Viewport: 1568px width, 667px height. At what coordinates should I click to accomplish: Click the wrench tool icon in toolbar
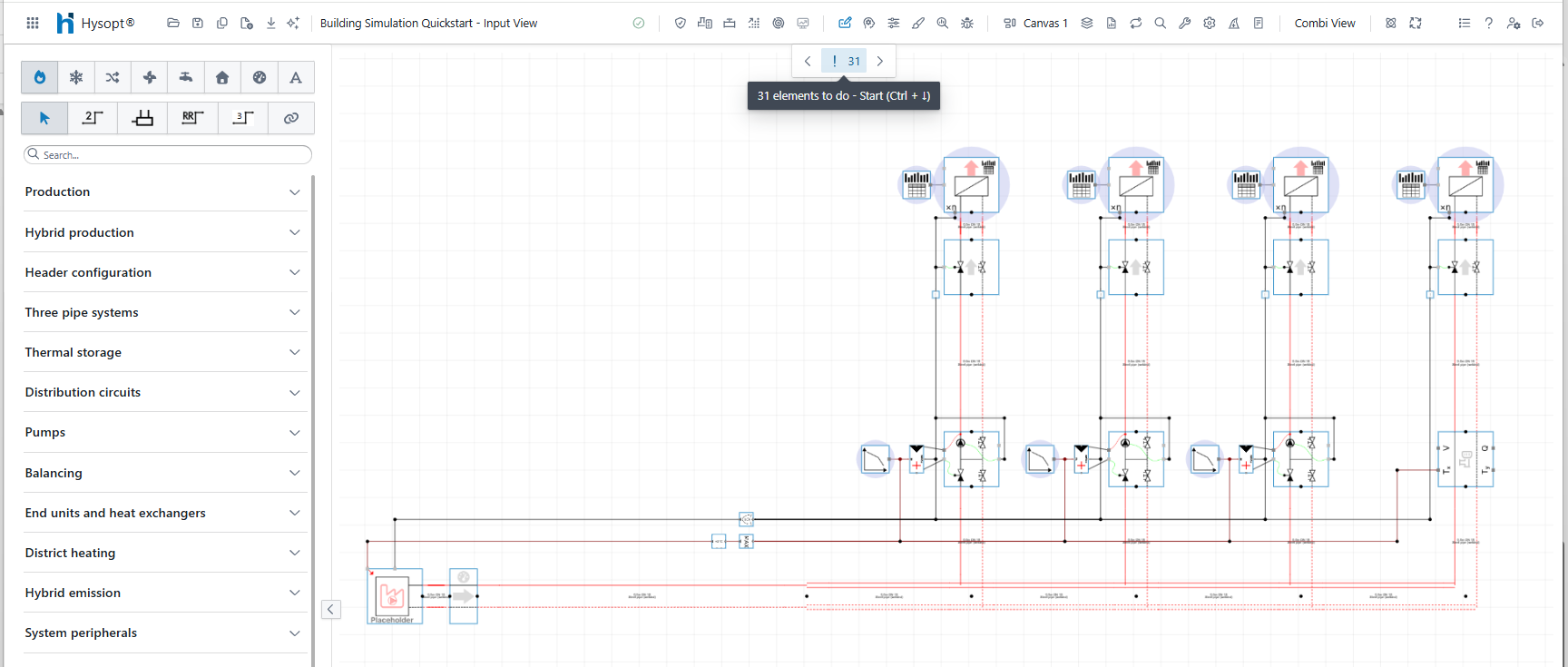(x=1185, y=24)
